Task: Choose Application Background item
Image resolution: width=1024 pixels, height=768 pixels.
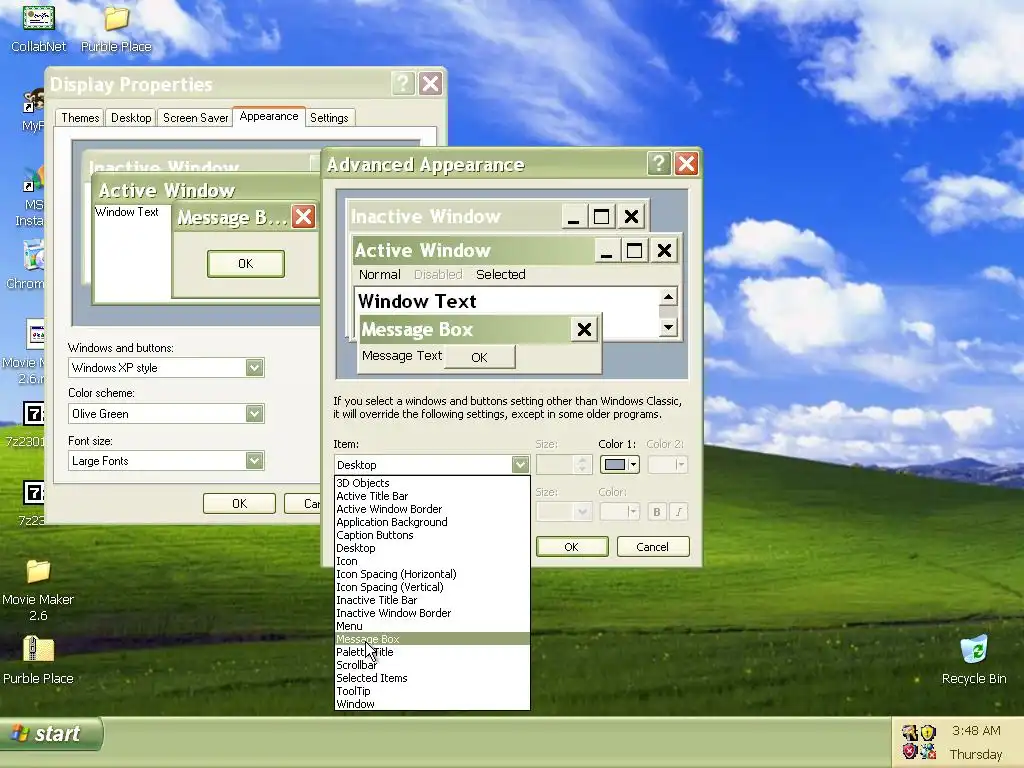Action: pyautogui.click(x=432, y=522)
